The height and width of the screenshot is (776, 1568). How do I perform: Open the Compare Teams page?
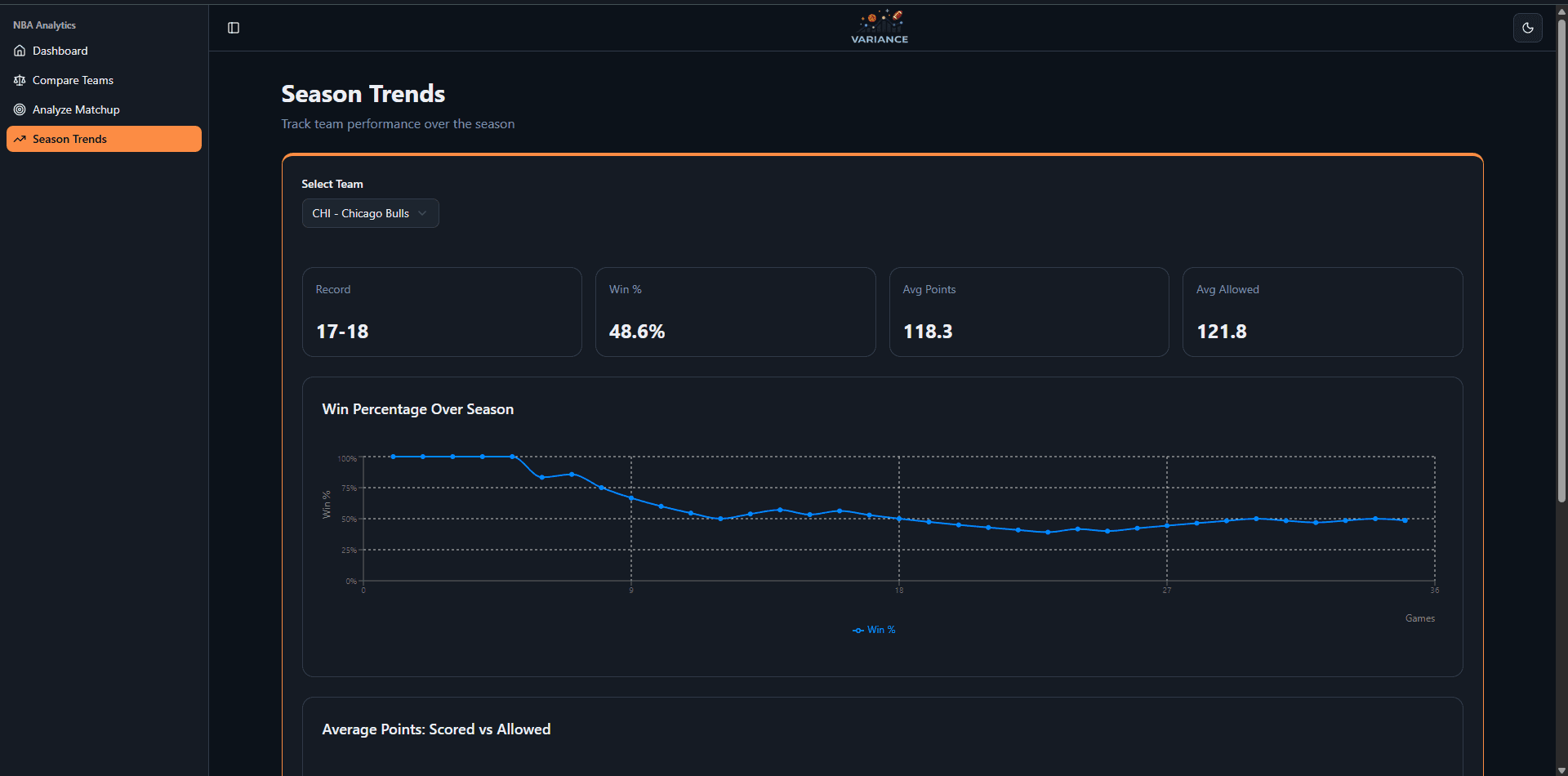[72, 80]
